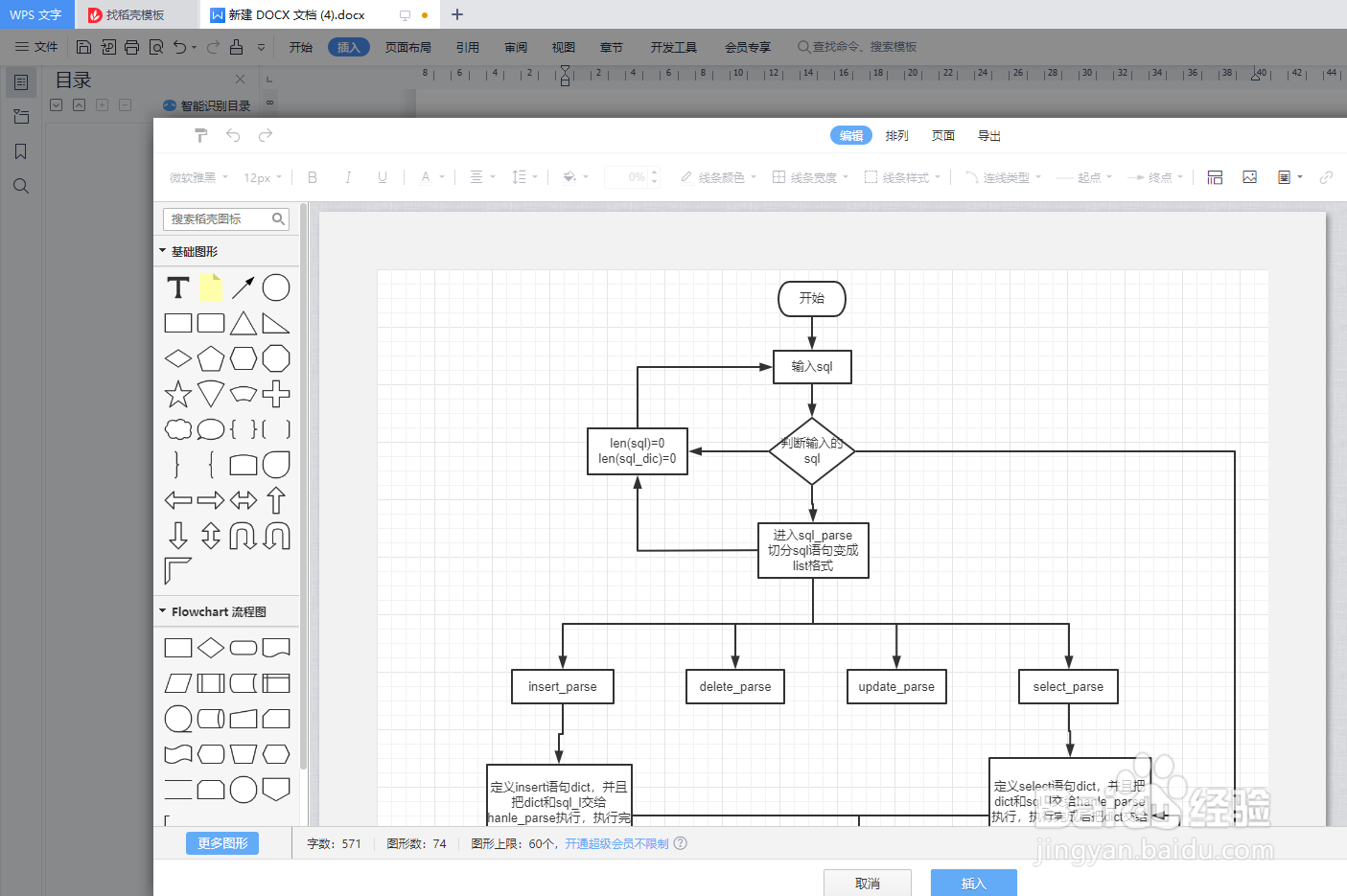The width and height of the screenshot is (1347, 896).
Task: Switch to the 页面 tab
Action: coord(943,136)
